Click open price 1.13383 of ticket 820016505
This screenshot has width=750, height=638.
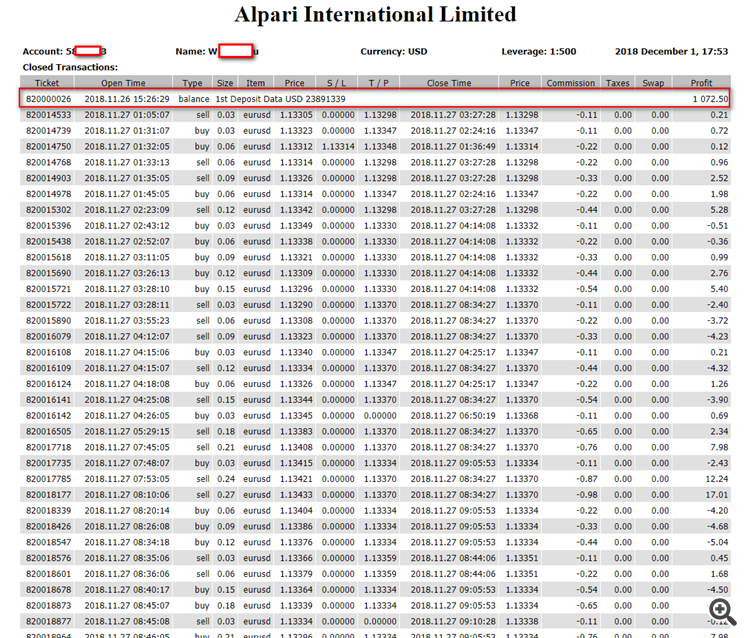(x=296, y=431)
